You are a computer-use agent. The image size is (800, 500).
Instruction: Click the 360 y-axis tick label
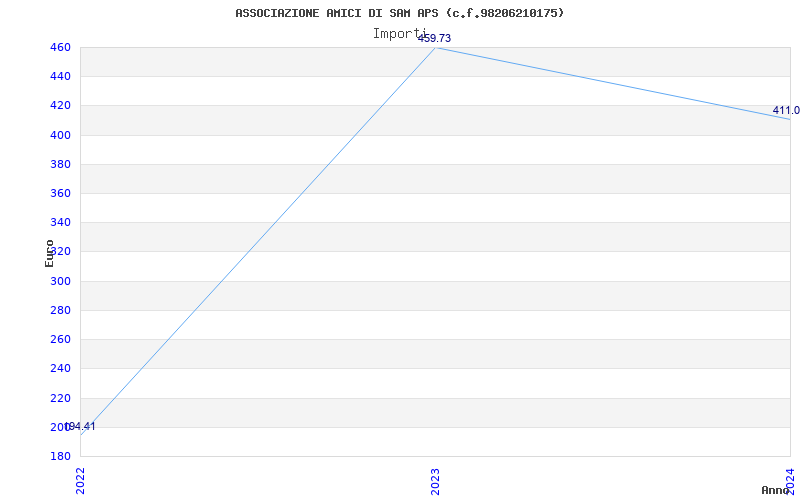(x=60, y=193)
